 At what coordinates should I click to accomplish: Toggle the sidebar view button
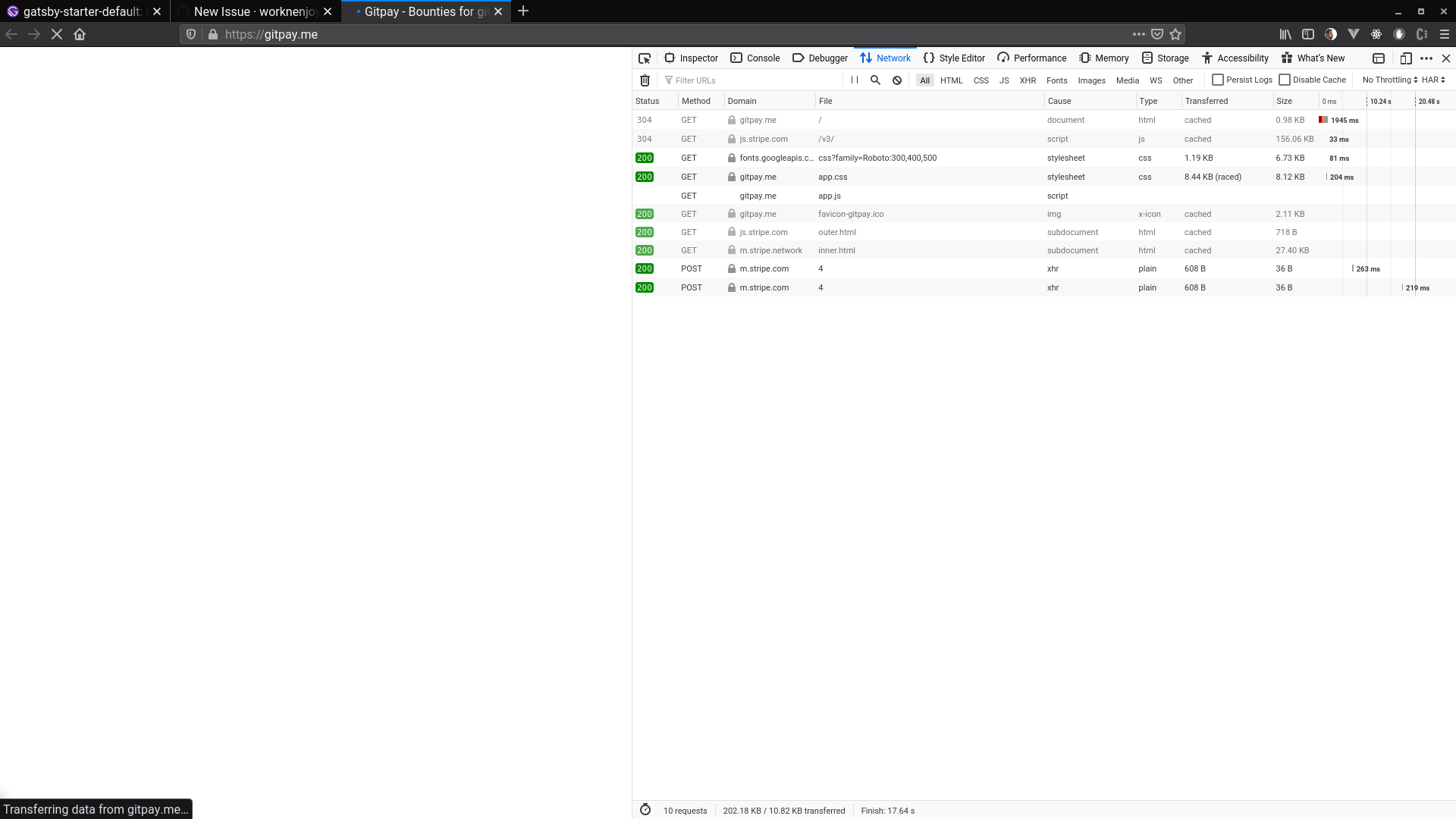click(1308, 34)
